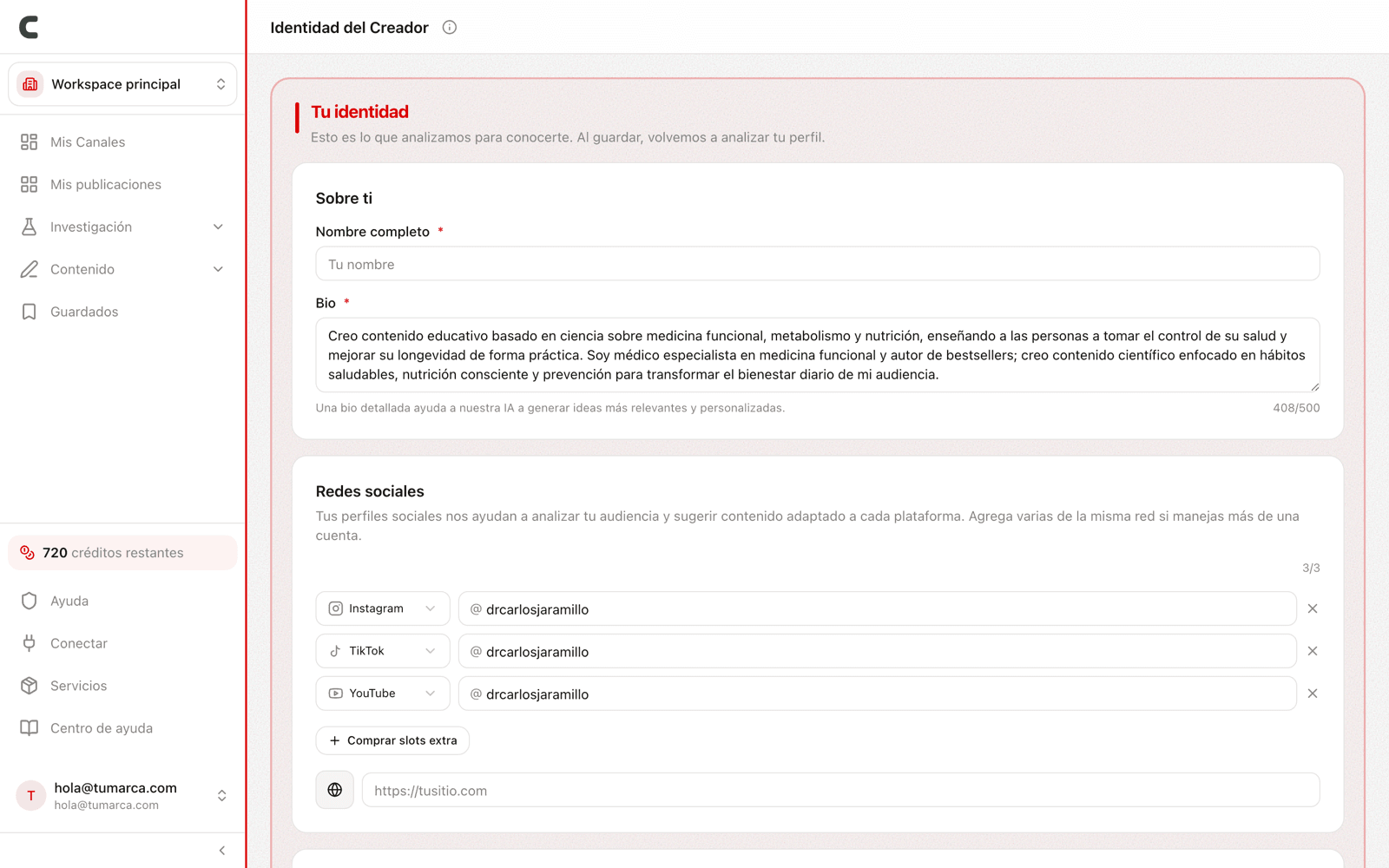Grab the Bio resize handle
This screenshot has width=1389, height=868.
point(1315,387)
